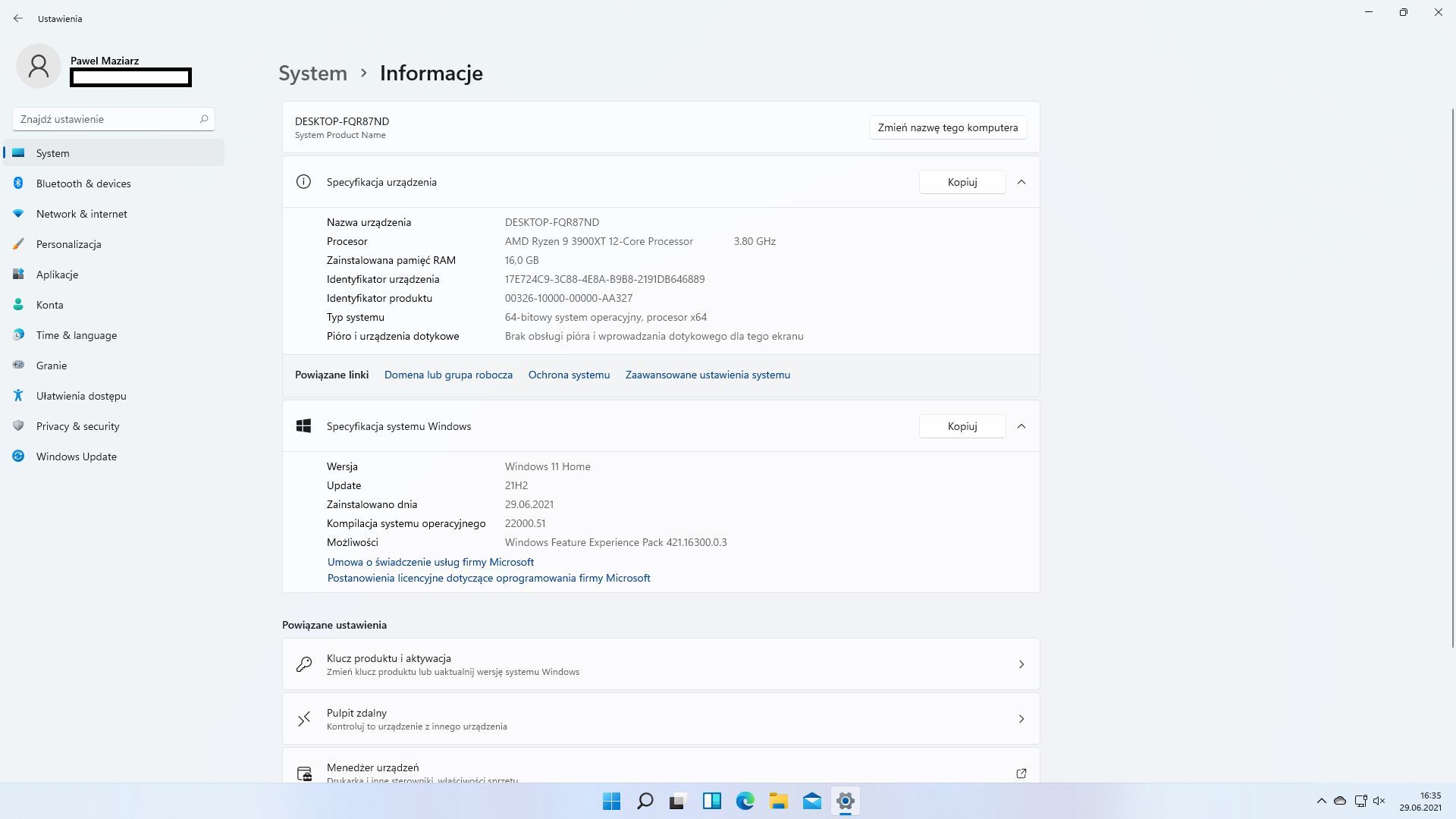Screen dimensions: 1456x819
Task: Click the key icon of Klucz produktu
Action: (304, 664)
